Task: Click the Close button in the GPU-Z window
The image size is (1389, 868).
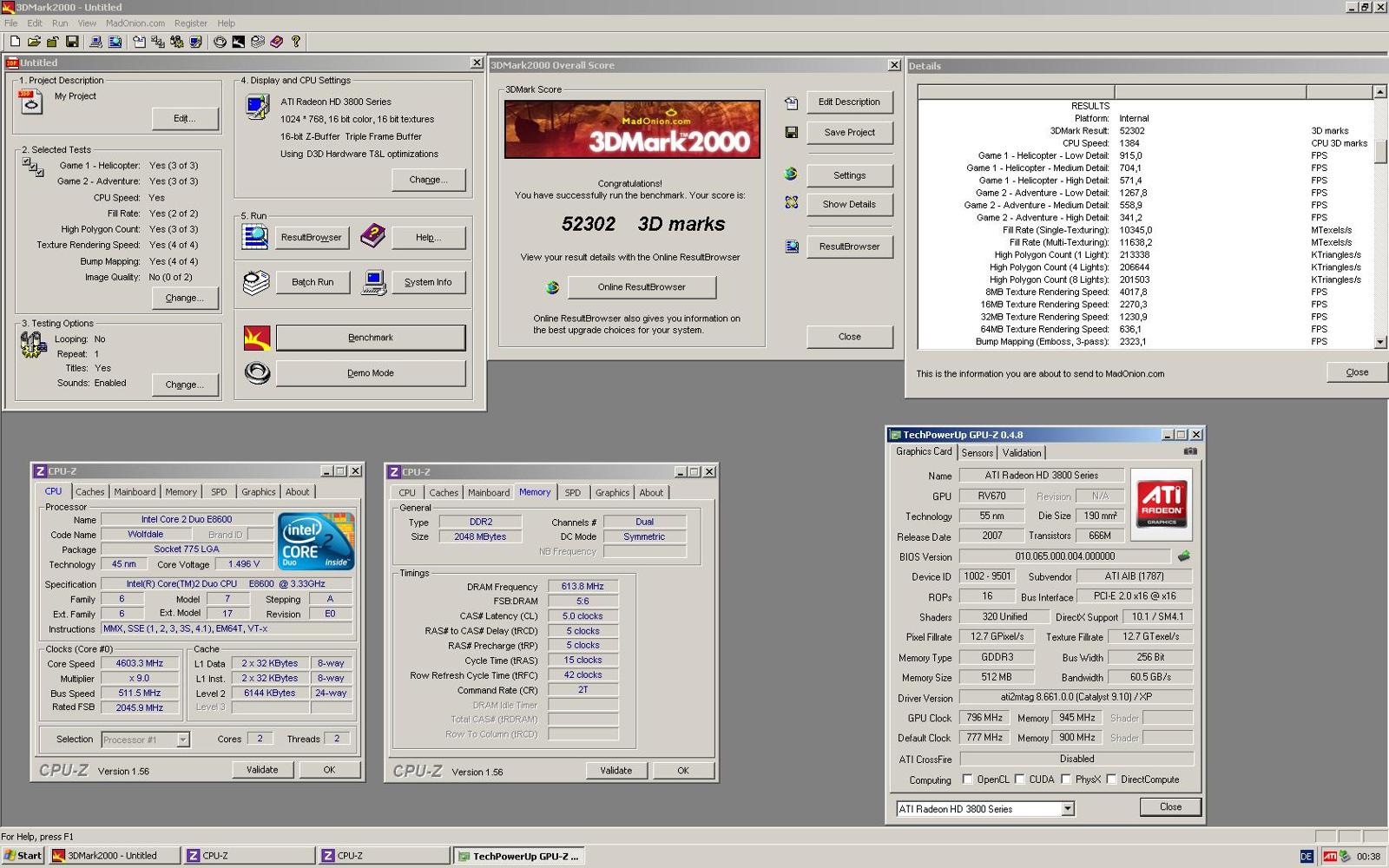Action: [x=1170, y=806]
